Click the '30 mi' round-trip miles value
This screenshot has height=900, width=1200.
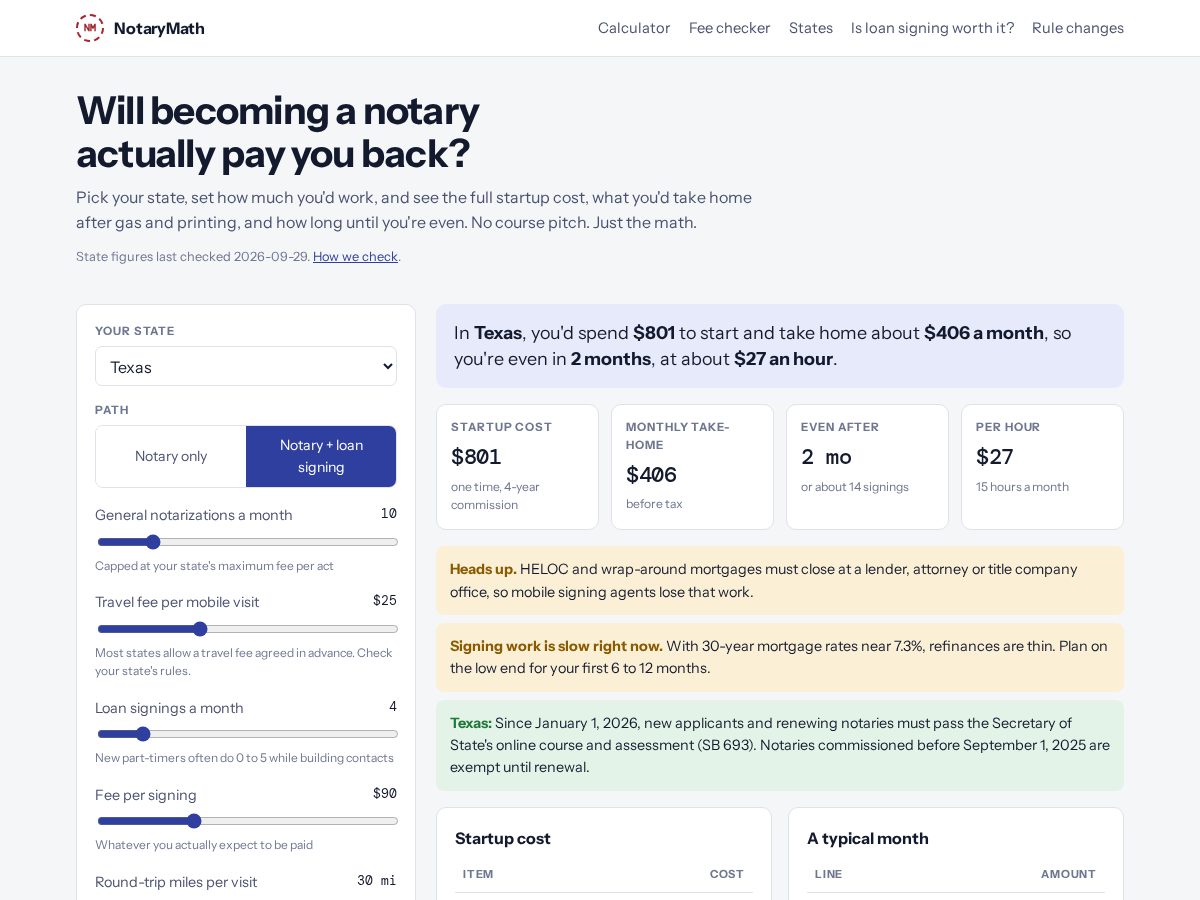point(377,881)
